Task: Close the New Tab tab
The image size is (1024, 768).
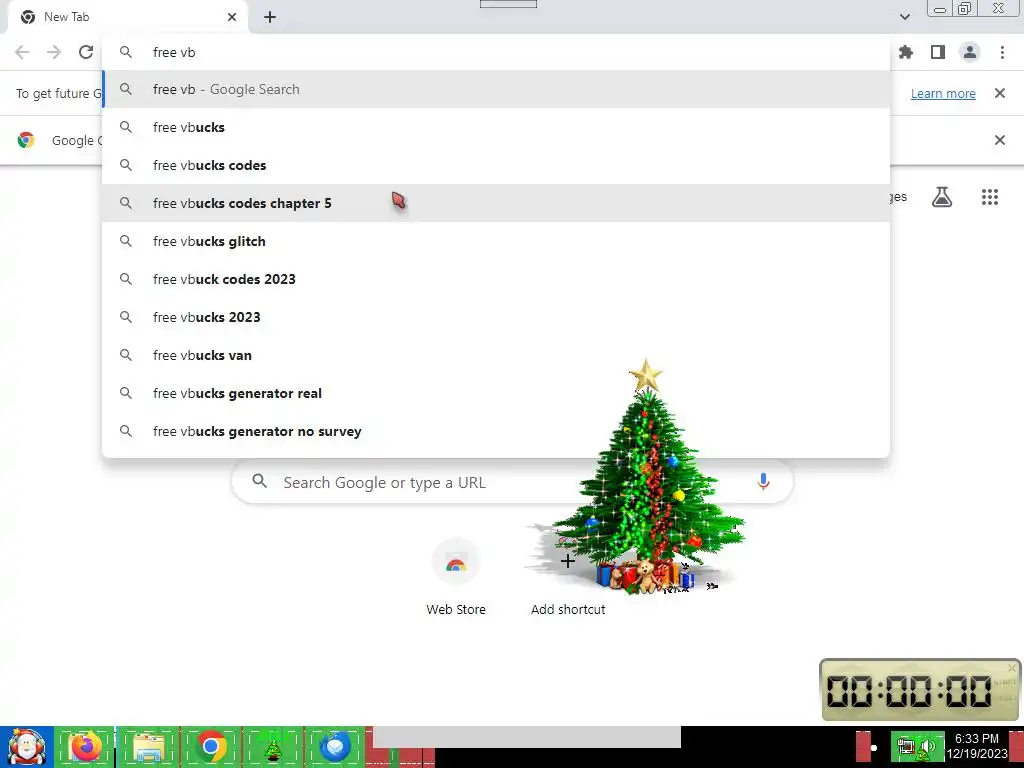Action: tap(232, 17)
